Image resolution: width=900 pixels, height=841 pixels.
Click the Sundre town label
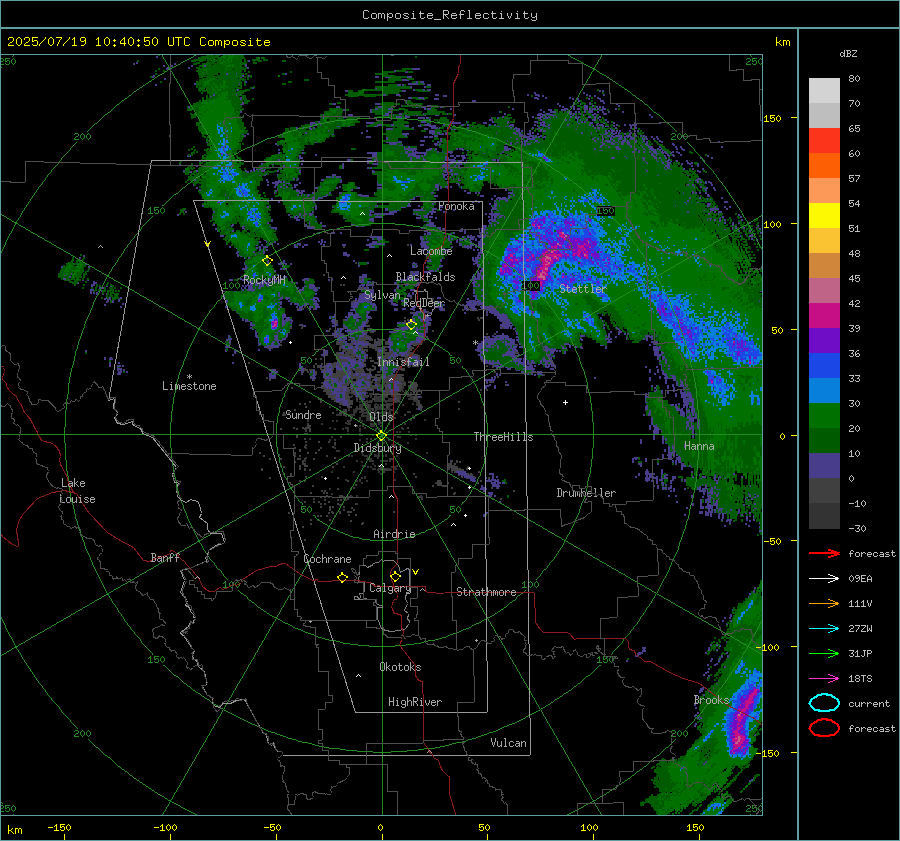coord(303,415)
